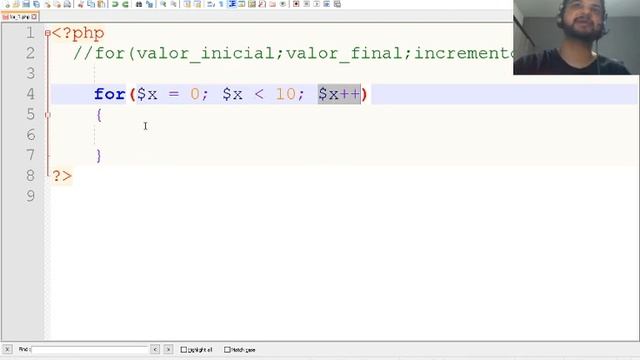The height and width of the screenshot is (360, 640).
Task: Toggle Word Wrap from the toolbar
Action: (x=211, y=4)
